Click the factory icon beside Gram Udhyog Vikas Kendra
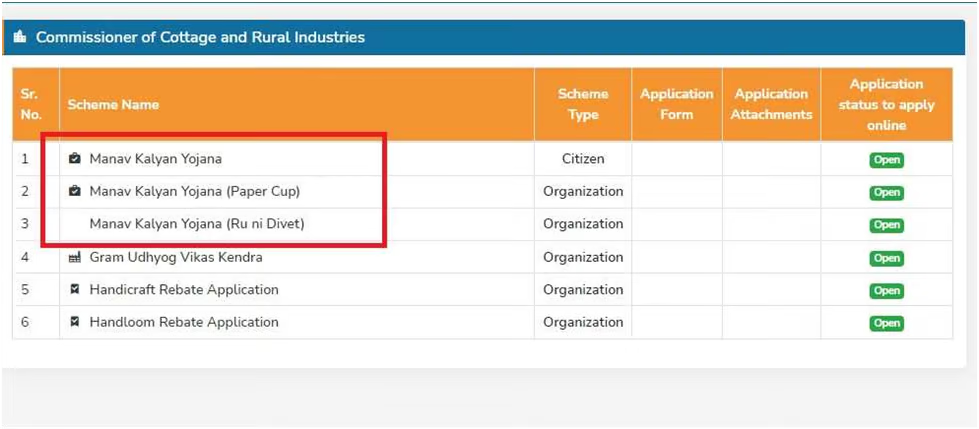The image size is (979, 429). (x=74, y=257)
